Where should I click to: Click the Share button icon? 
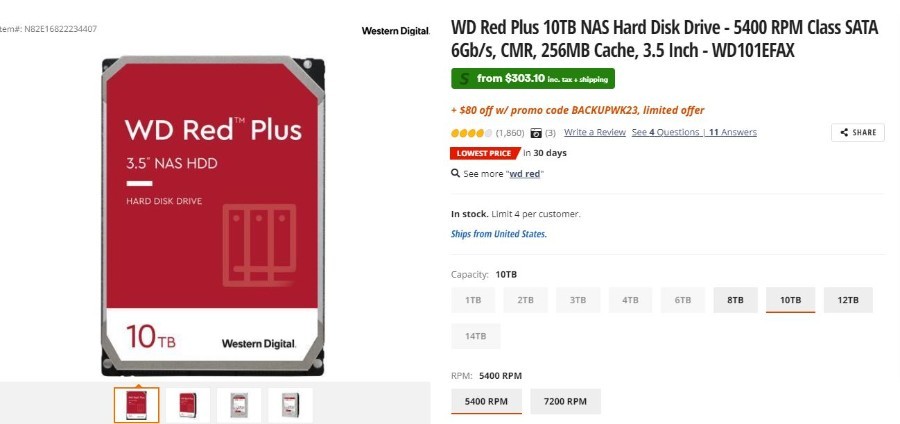click(844, 133)
